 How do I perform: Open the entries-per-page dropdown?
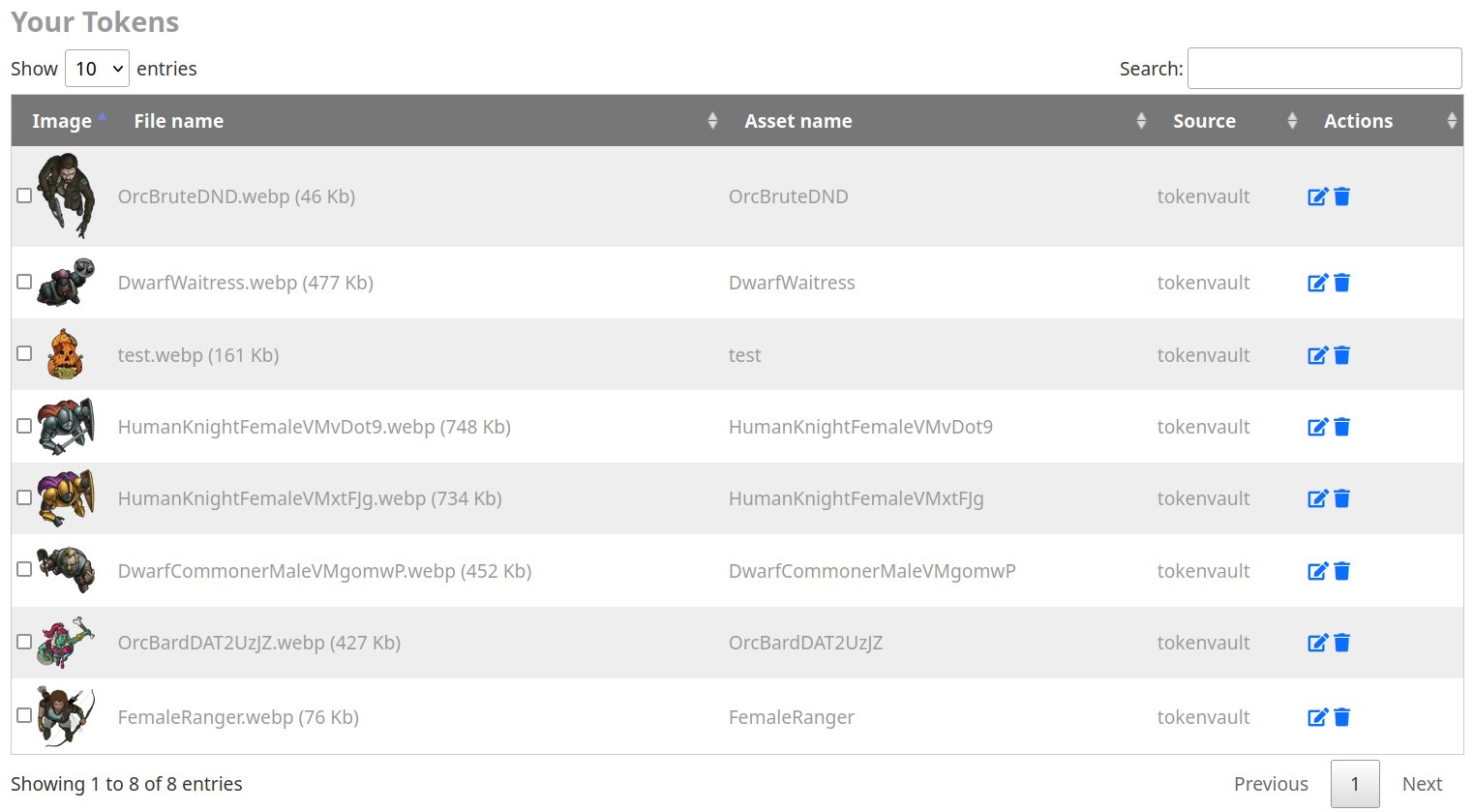click(x=97, y=69)
